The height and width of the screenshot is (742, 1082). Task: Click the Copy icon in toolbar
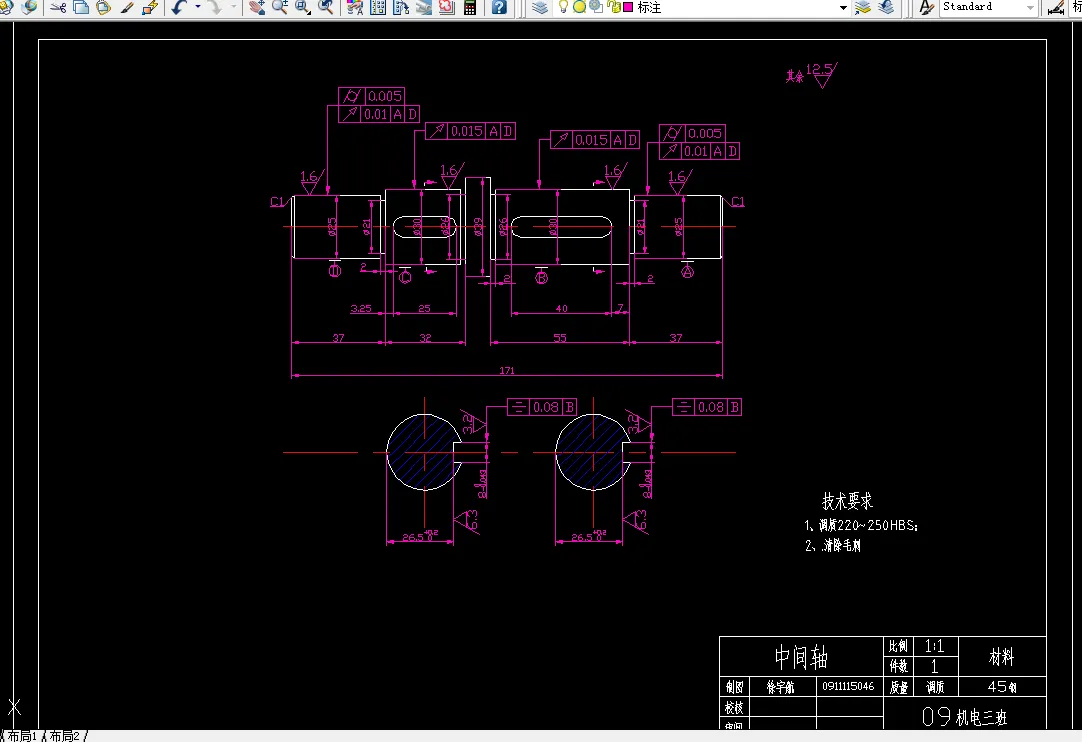click(81, 8)
